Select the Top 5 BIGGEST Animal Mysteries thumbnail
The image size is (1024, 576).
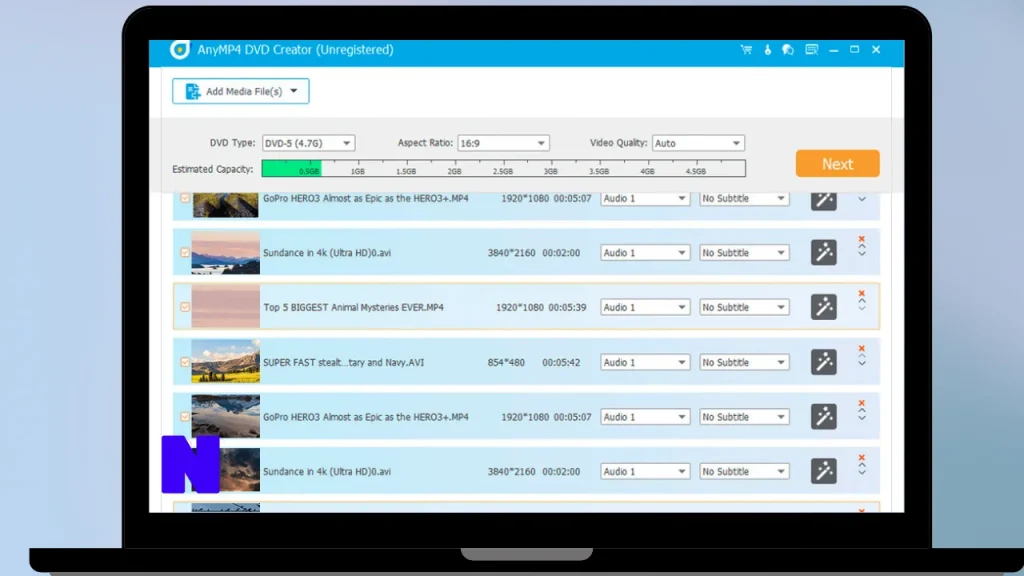point(225,306)
